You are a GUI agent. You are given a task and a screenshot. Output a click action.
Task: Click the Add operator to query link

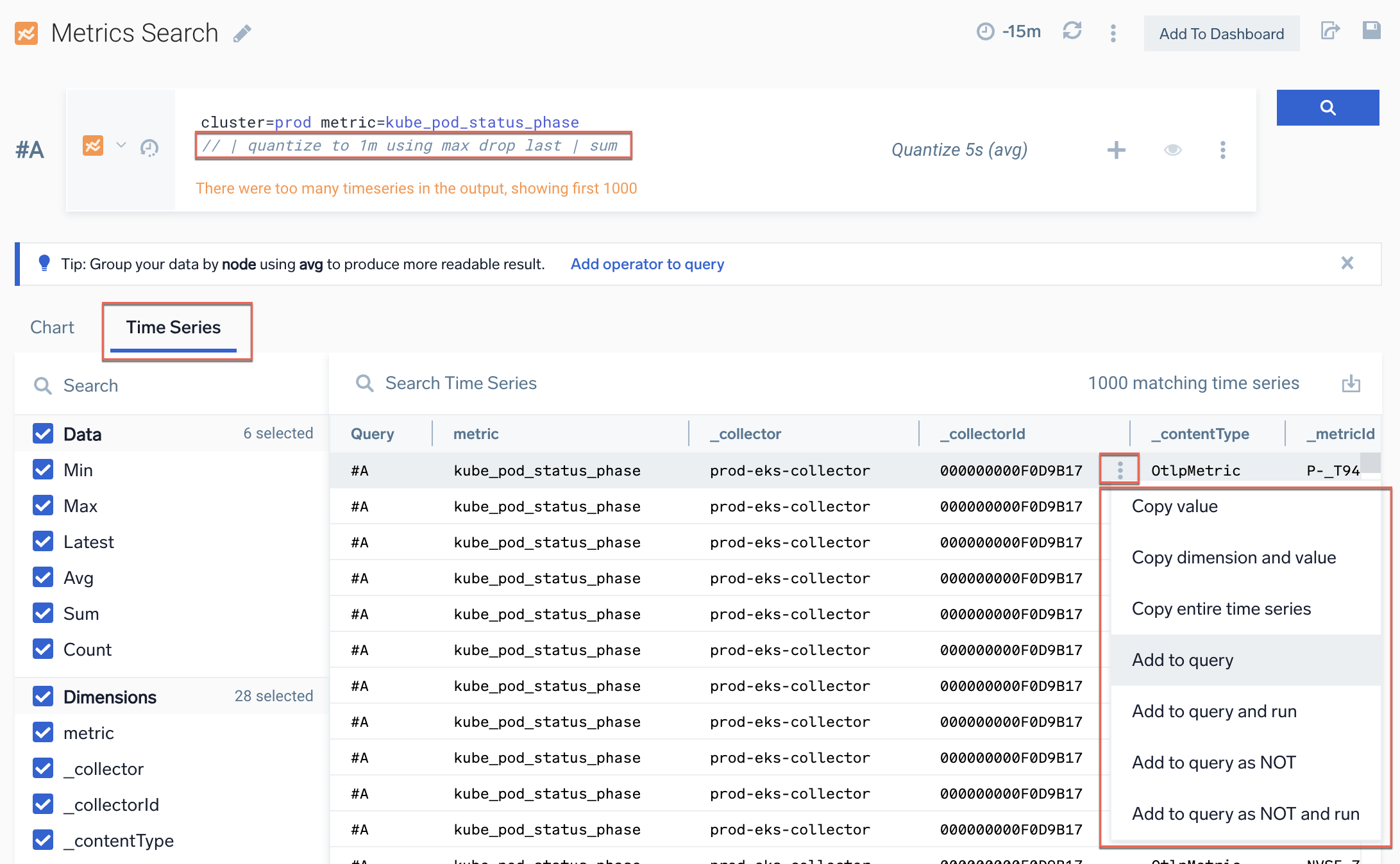[x=647, y=263]
